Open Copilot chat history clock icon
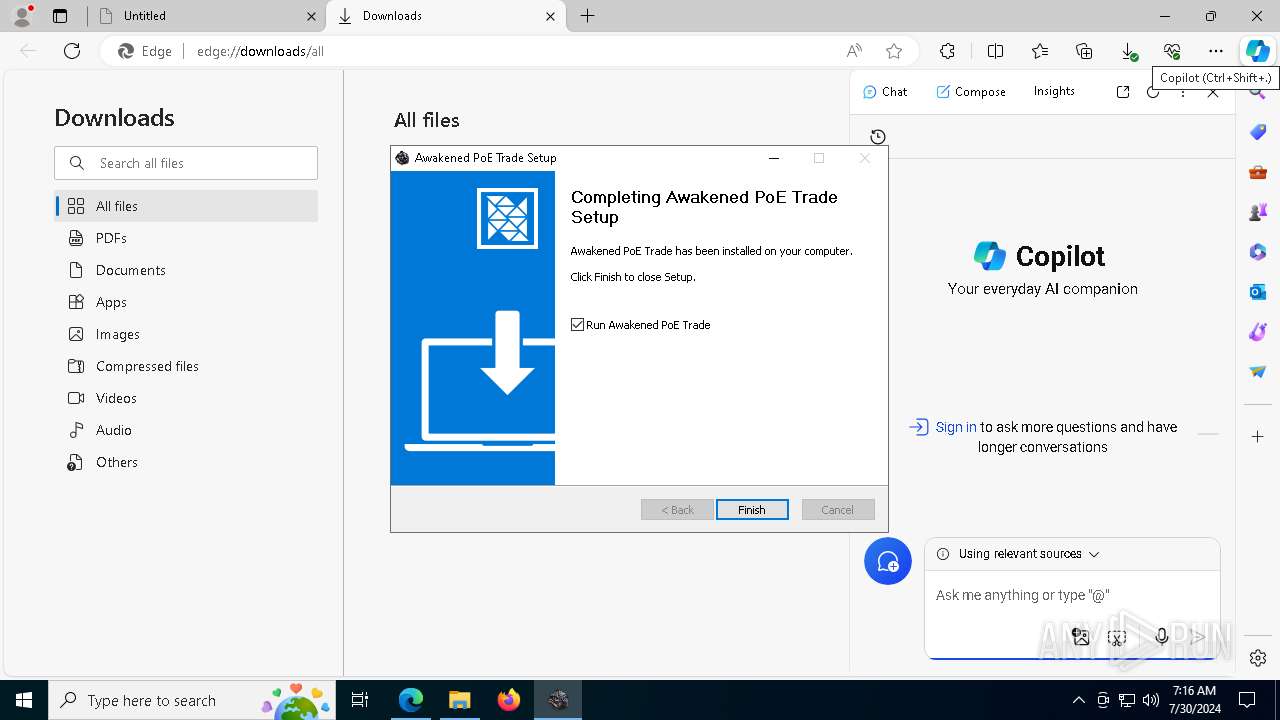Viewport: 1280px width, 720px height. tap(878, 137)
